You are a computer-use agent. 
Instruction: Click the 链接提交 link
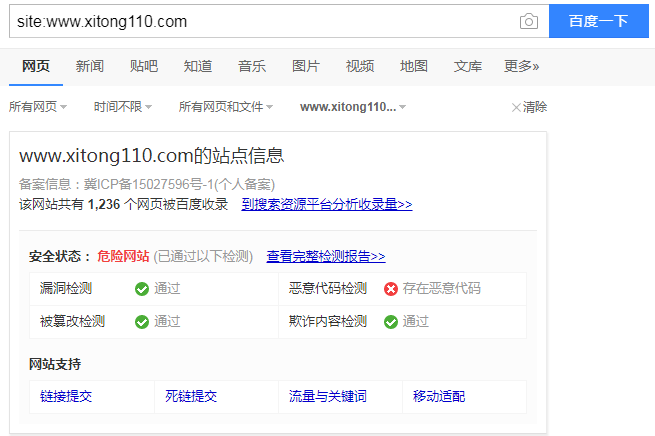coord(66,396)
